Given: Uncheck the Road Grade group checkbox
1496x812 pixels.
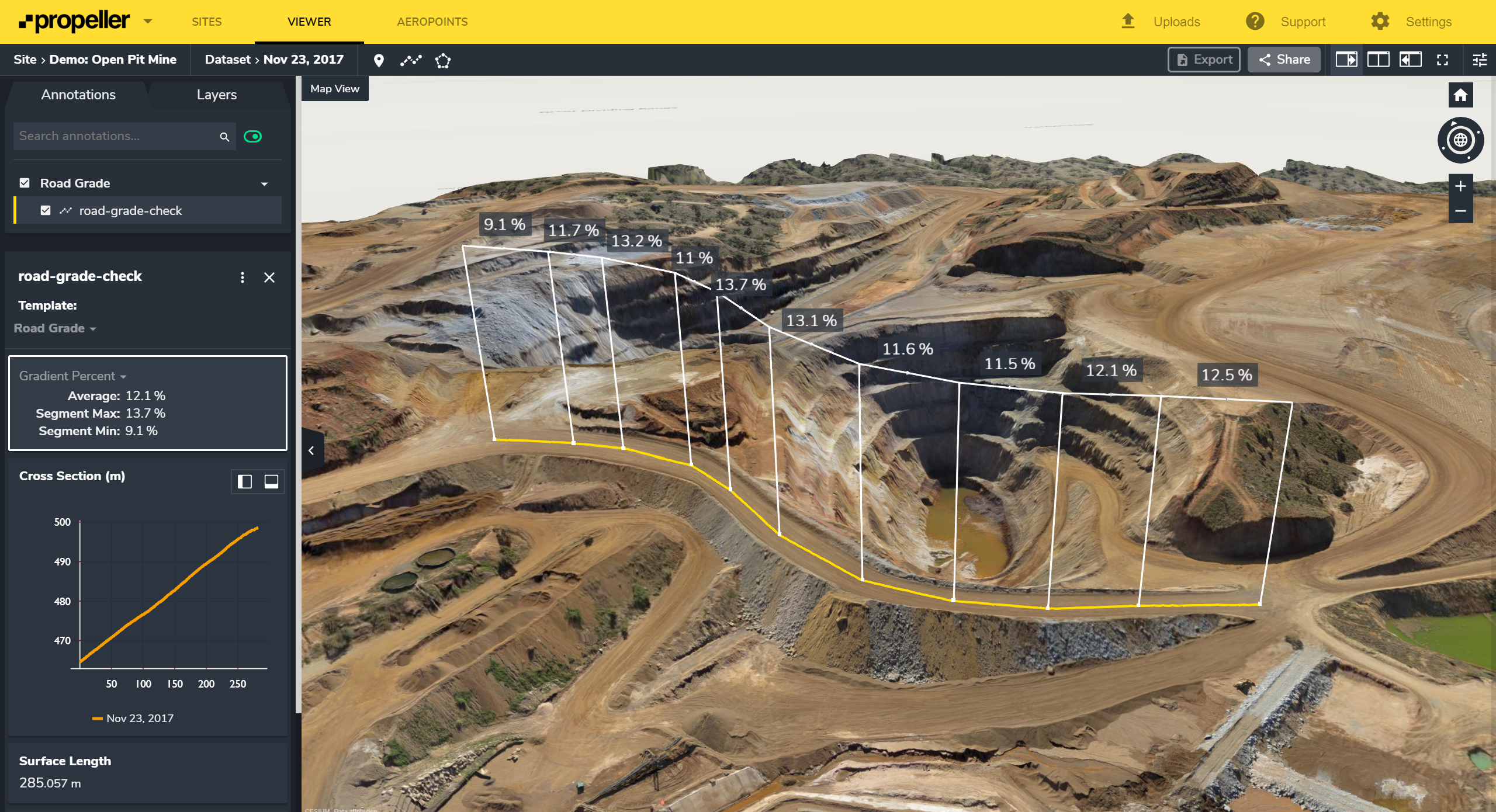Looking at the screenshot, I should coord(25,183).
